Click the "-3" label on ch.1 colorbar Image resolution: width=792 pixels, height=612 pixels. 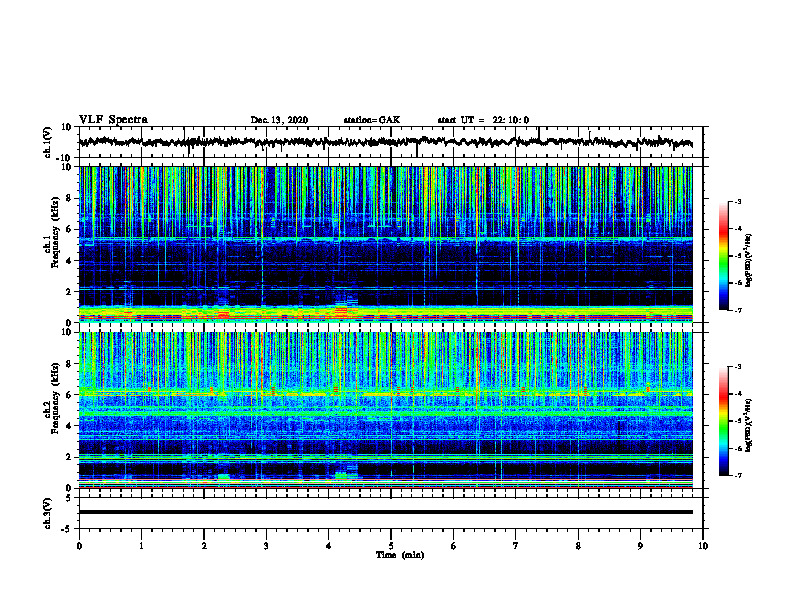(x=738, y=202)
